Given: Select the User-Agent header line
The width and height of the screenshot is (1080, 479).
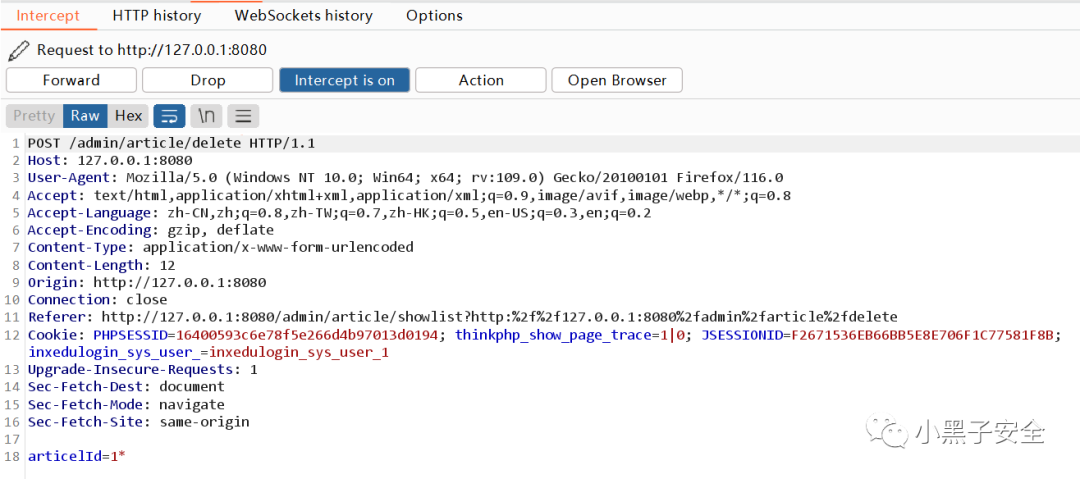Looking at the screenshot, I should pos(405,178).
